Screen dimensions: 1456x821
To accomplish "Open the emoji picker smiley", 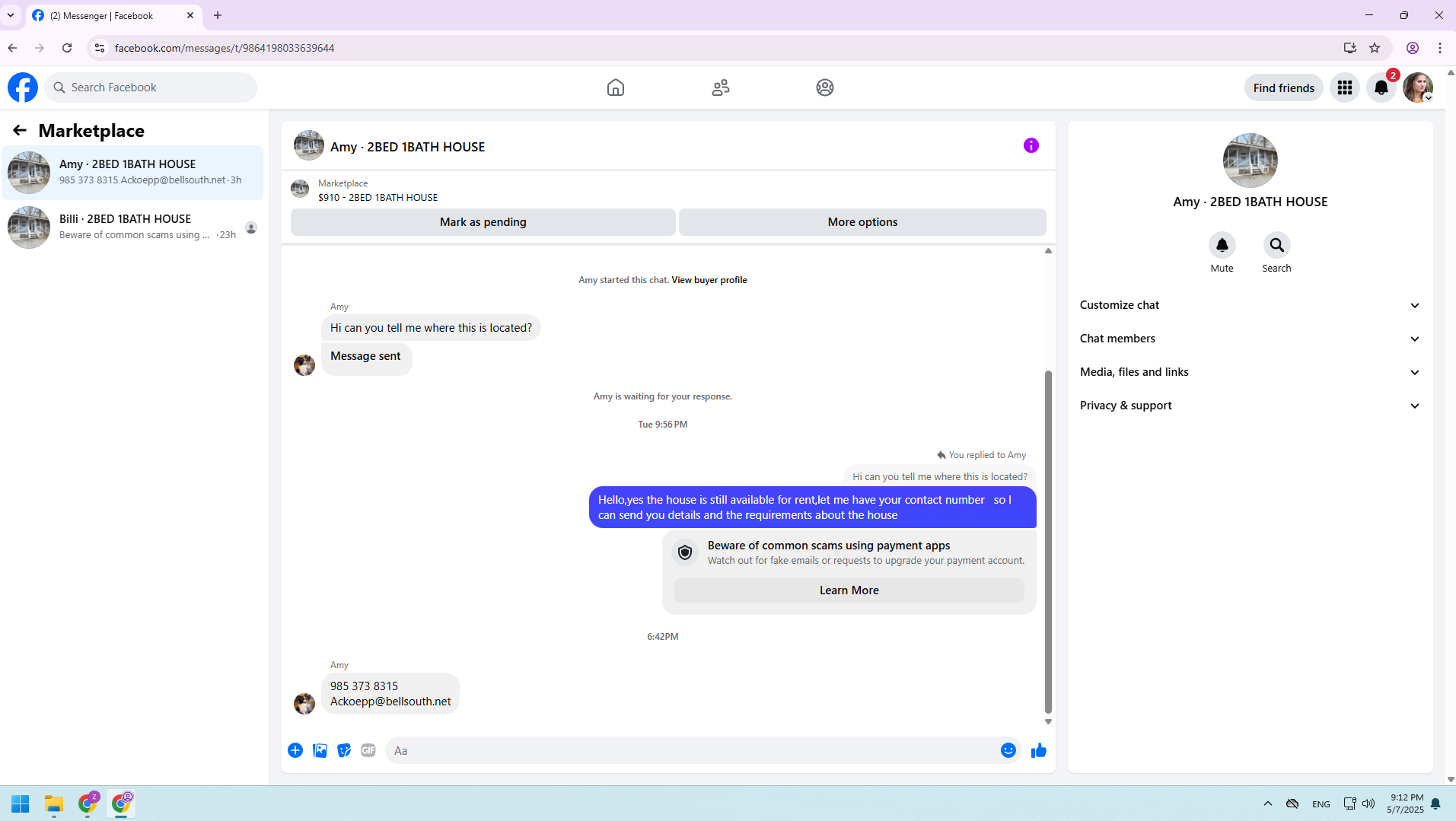I will point(1008,750).
